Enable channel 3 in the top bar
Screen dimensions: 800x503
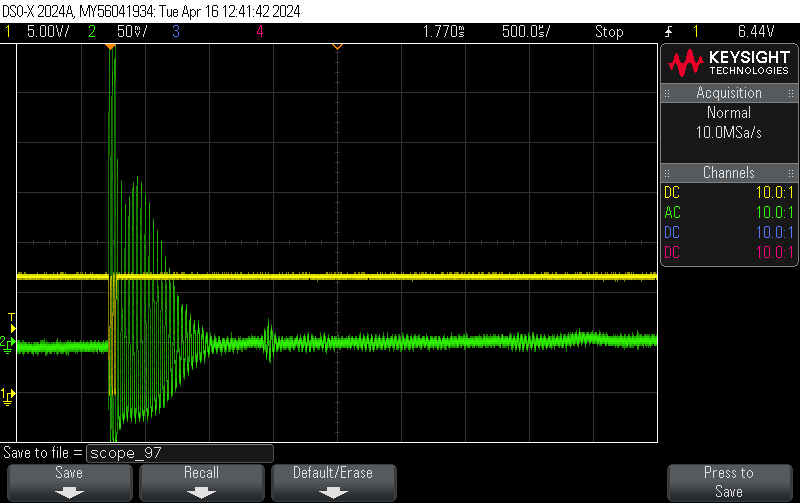point(175,31)
